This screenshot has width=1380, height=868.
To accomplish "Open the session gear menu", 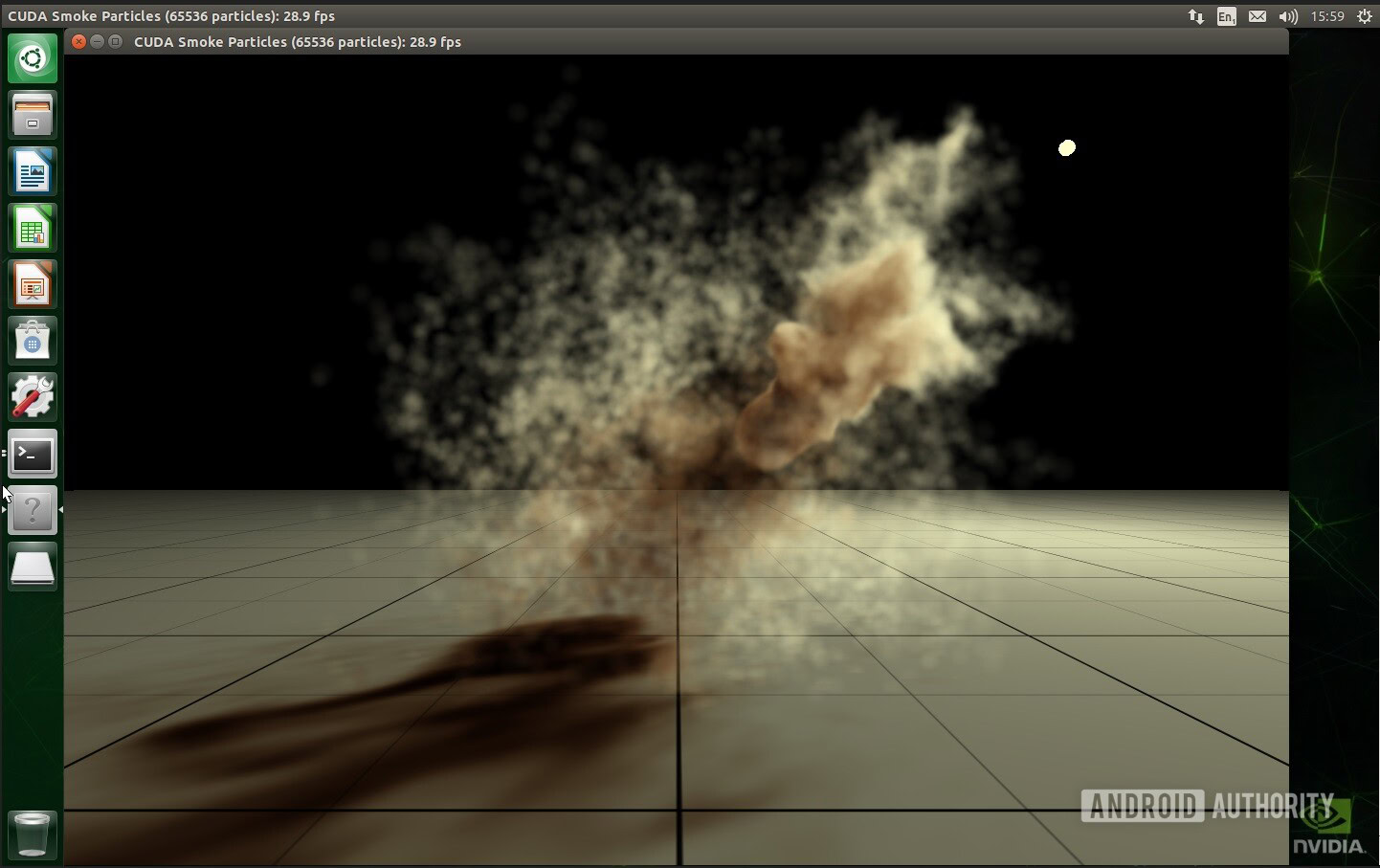I will [x=1364, y=16].
